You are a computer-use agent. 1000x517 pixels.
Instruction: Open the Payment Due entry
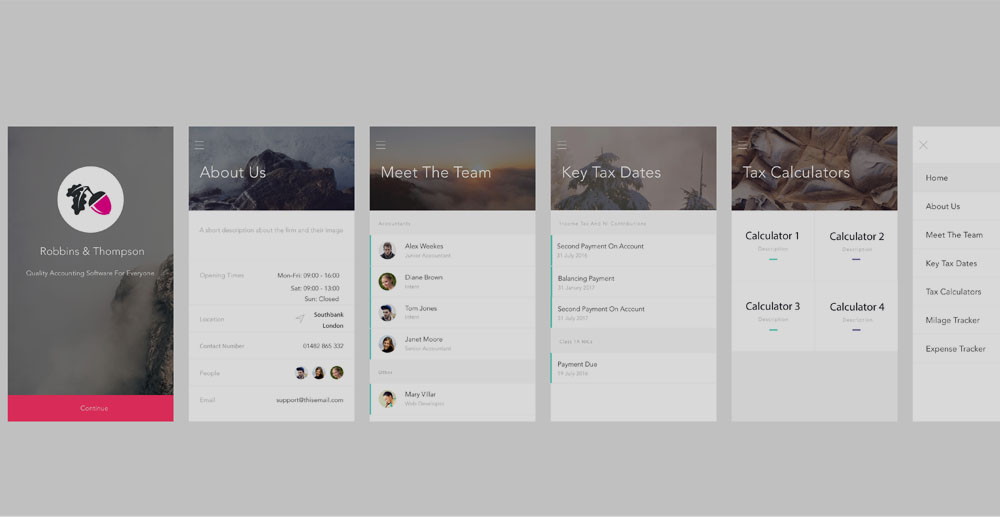pyautogui.click(x=632, y=368)
